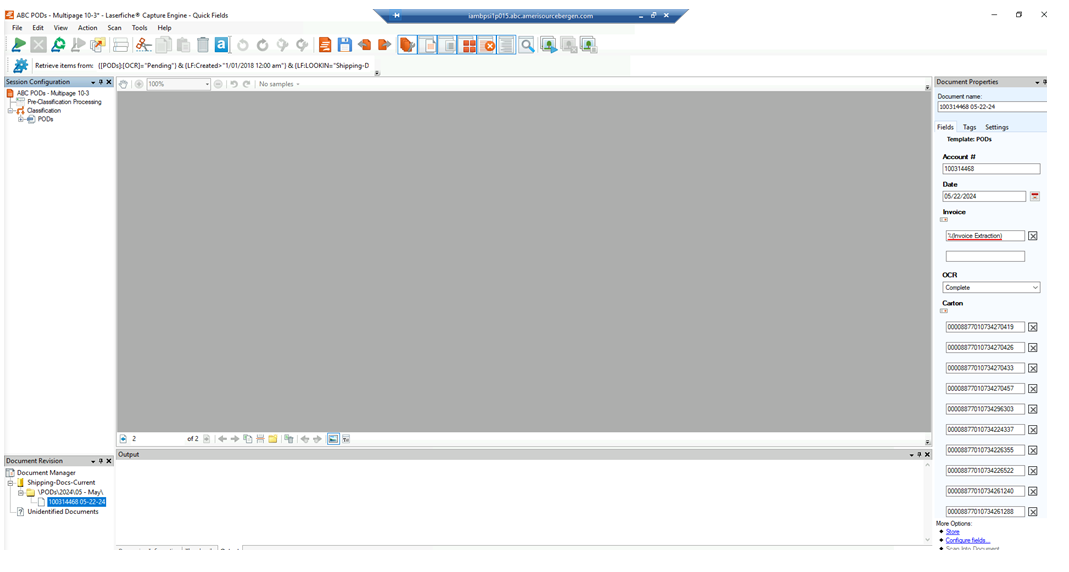Image resolution: width=1069 pixels, height=572 pixels.
Task: Select Pre-Classification Processing tree item
Action: click(64, 102)
